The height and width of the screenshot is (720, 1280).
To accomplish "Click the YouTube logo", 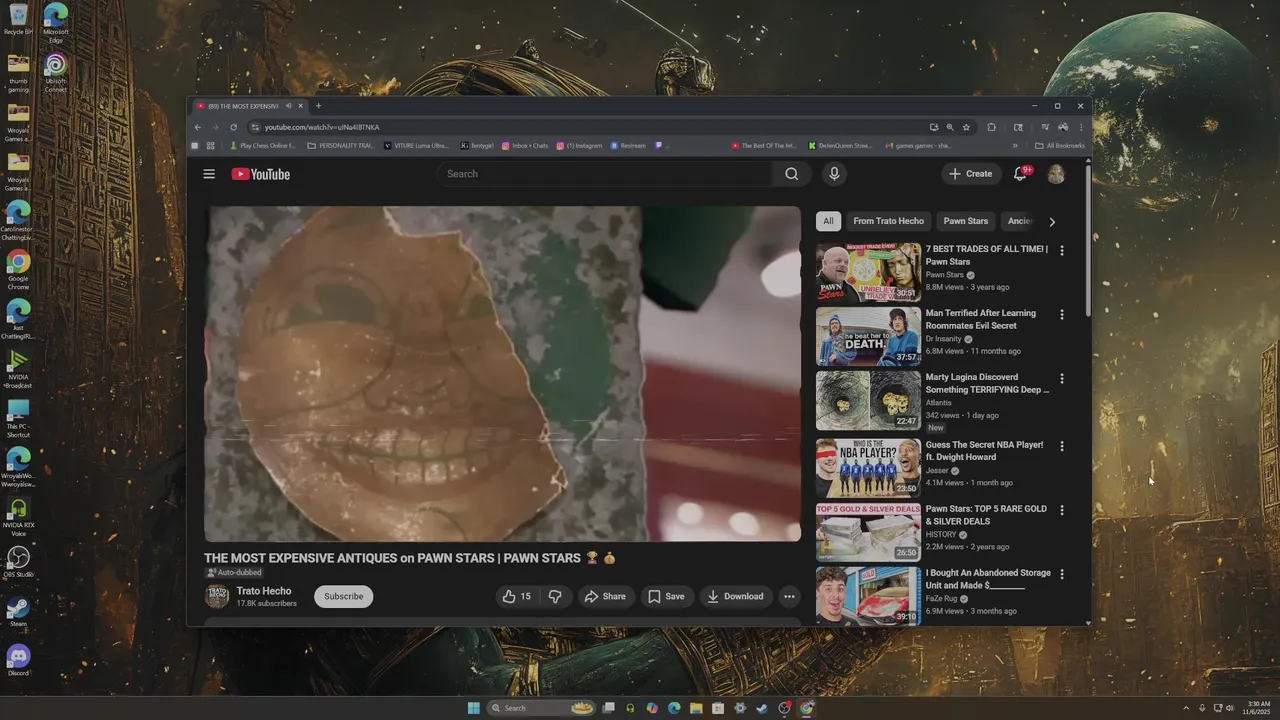I will coord(261,174).
